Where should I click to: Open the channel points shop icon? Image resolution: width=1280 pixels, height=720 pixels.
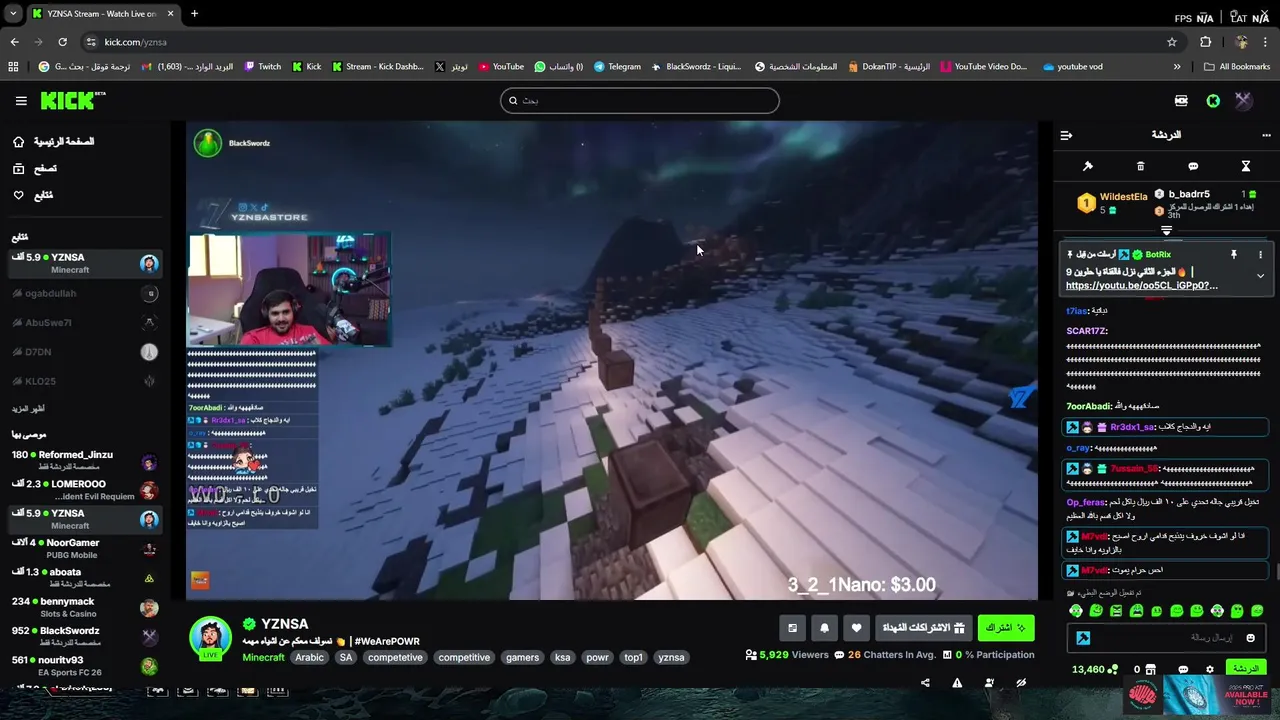[x=1150, y=670]
